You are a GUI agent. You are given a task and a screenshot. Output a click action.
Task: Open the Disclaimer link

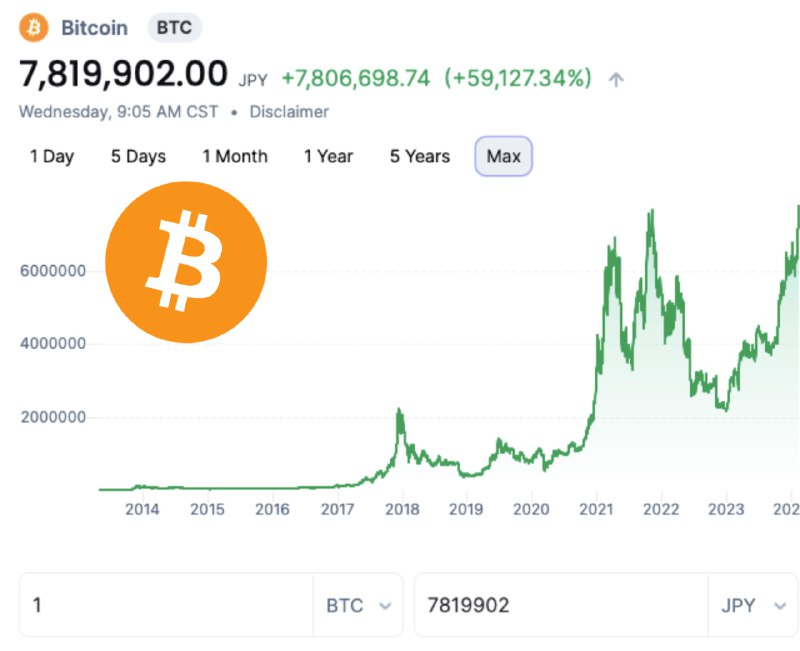(x=289, y=112)
